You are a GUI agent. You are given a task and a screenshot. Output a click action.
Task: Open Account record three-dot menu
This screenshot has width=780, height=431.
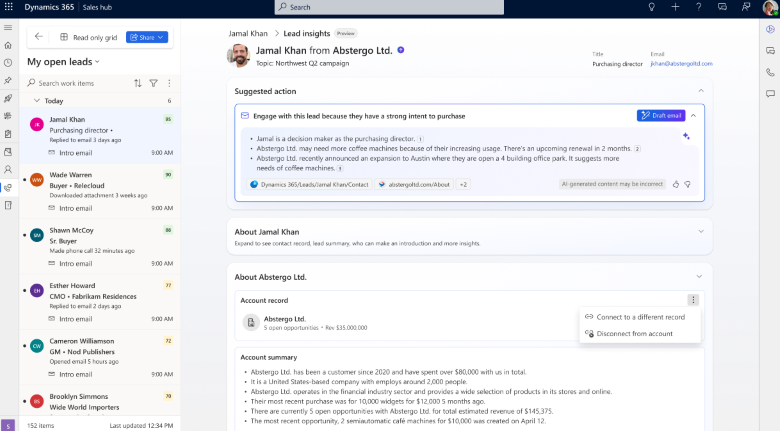coord(693,300)
